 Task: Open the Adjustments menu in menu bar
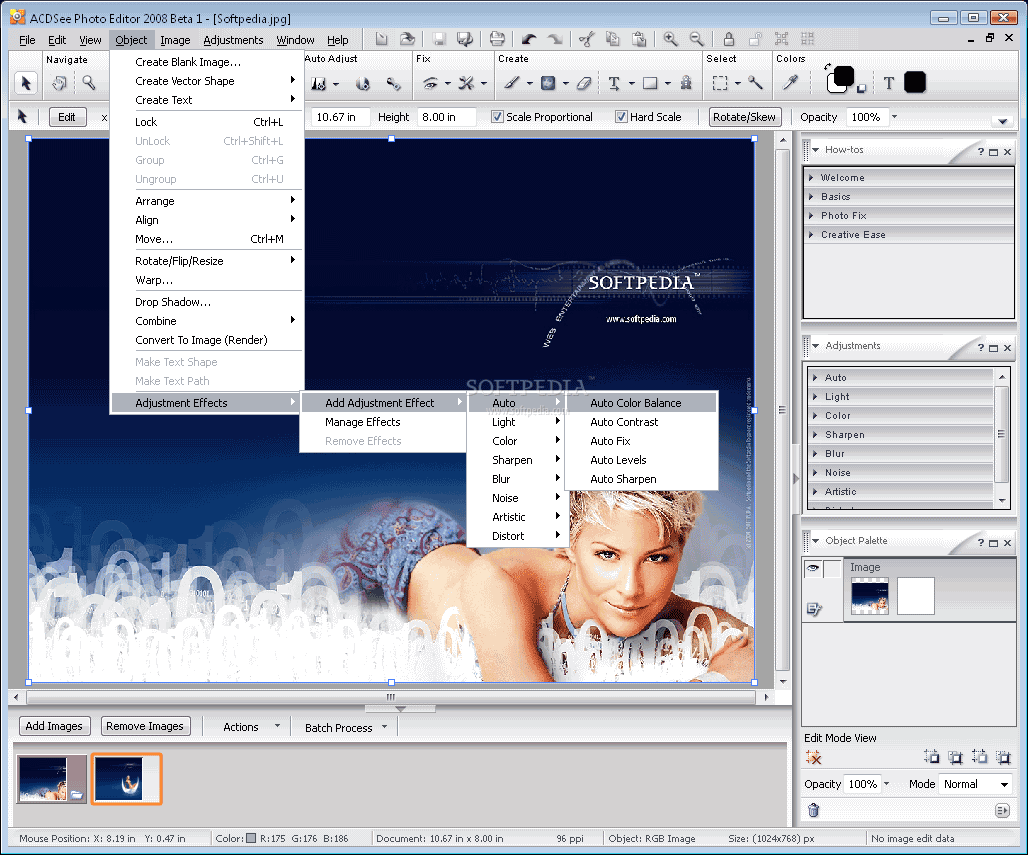point(233,40)
